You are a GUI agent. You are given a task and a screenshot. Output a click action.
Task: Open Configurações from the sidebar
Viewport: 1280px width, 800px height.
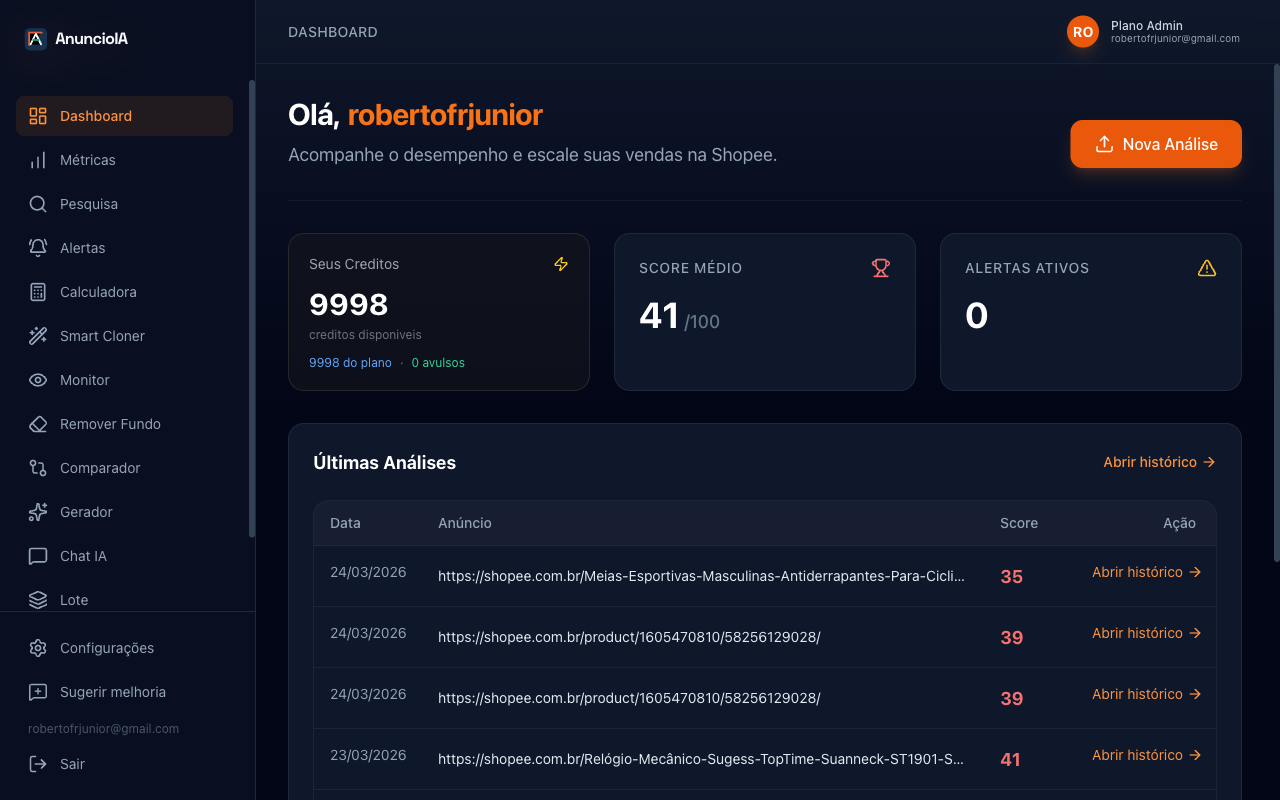[106, 648]
